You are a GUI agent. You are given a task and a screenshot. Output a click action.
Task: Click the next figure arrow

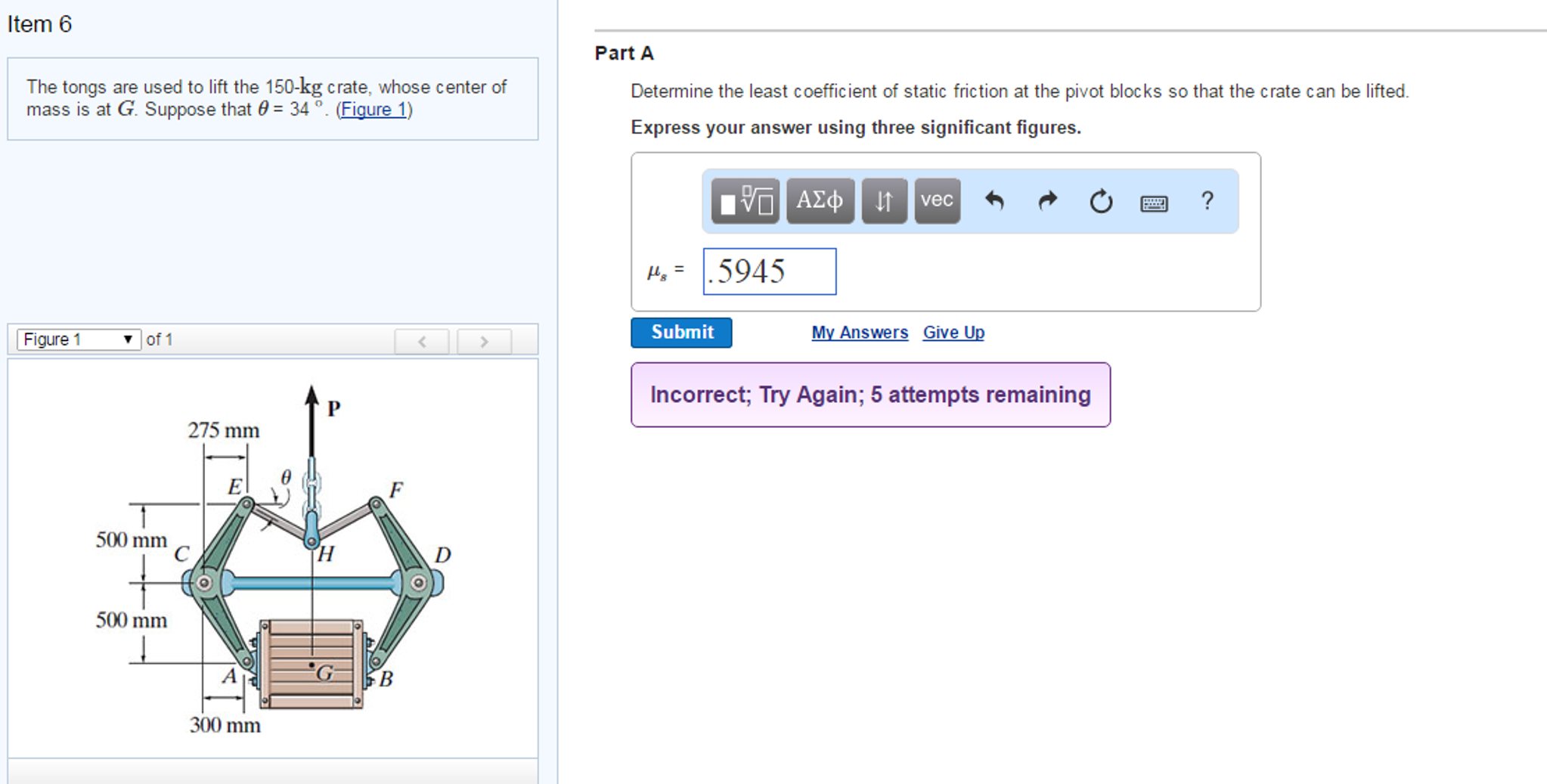pos(484,341)
